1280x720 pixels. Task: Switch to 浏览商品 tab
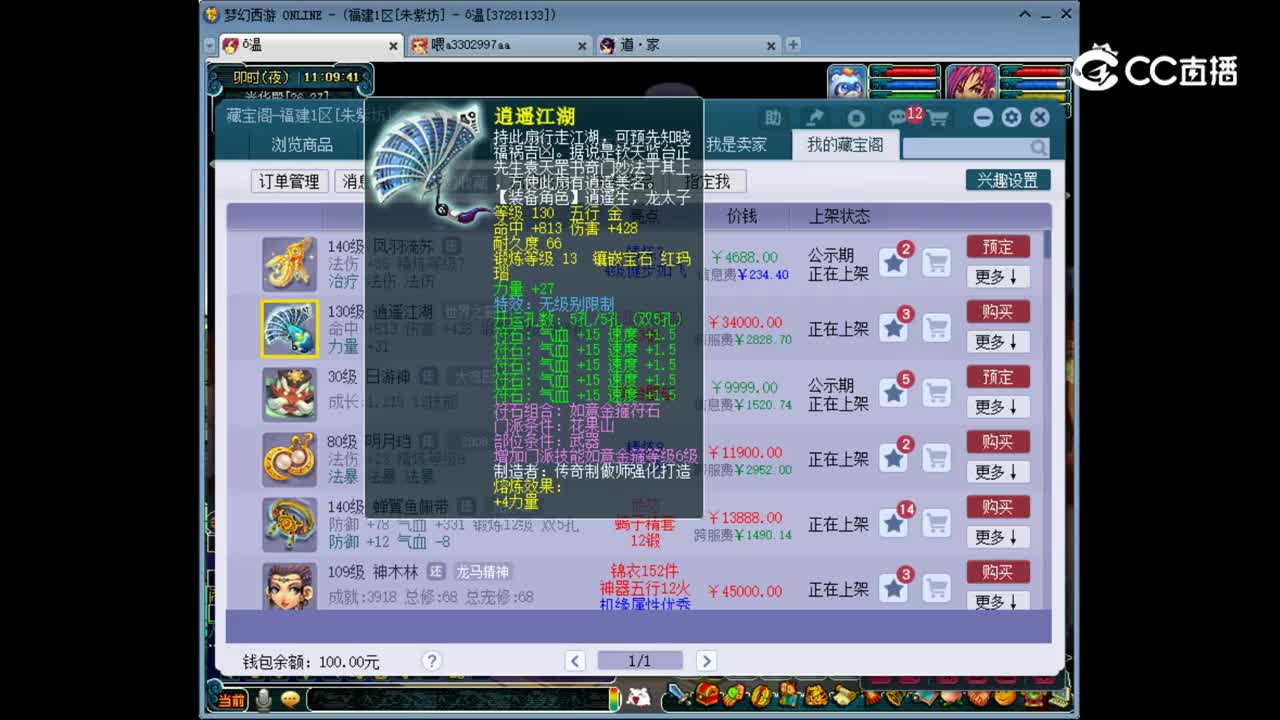tap(302, 145)
